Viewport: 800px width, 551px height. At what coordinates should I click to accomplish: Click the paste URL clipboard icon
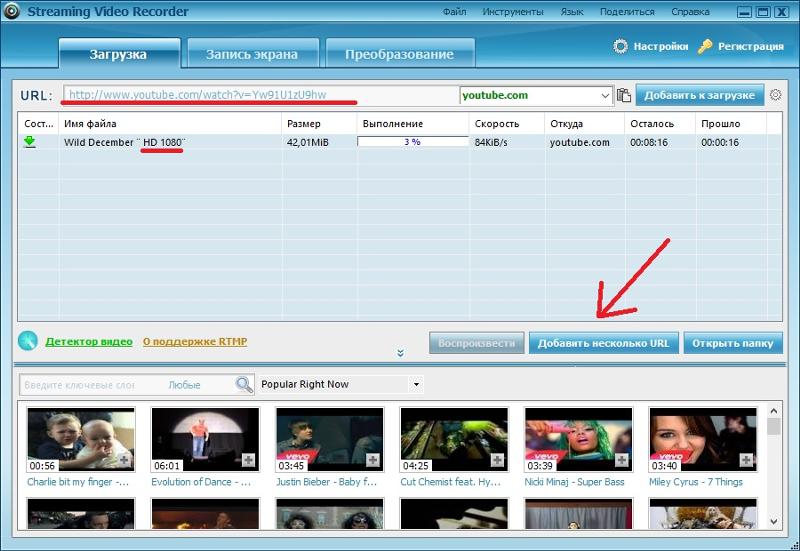(x=623, y=95)
